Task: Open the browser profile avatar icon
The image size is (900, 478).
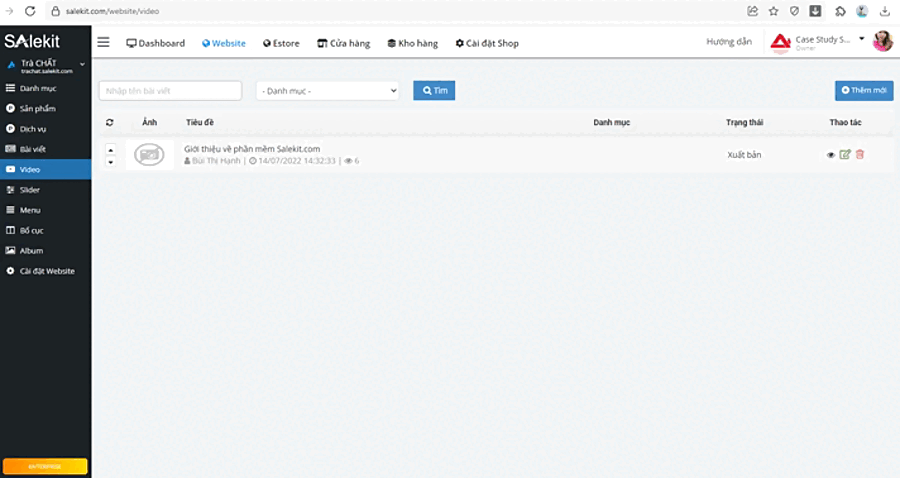Action: pyautogui.click(x=862, y=11)
